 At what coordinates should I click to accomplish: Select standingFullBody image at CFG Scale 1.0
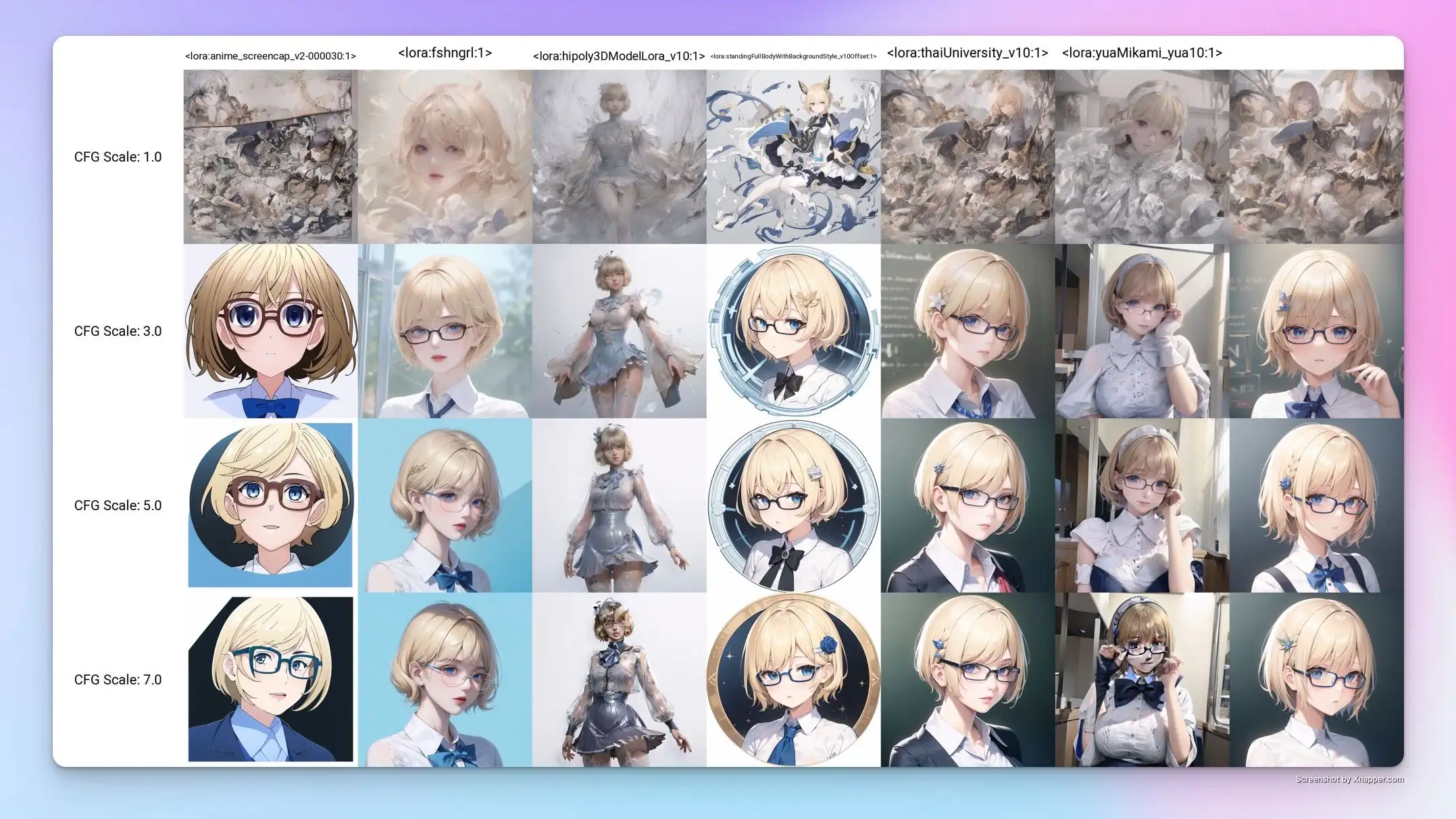pyautogui.click(x=793, y=157)
